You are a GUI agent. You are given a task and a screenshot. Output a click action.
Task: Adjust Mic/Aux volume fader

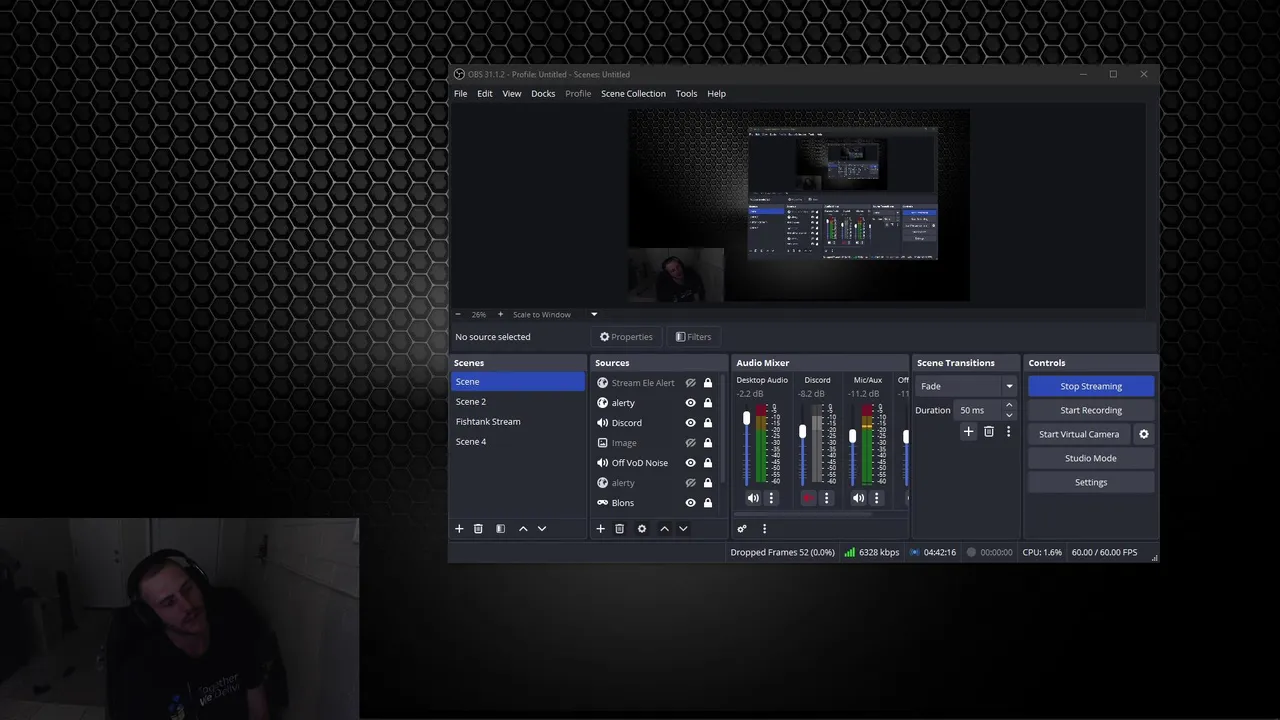pyautogui.click(x=852, y=436)
